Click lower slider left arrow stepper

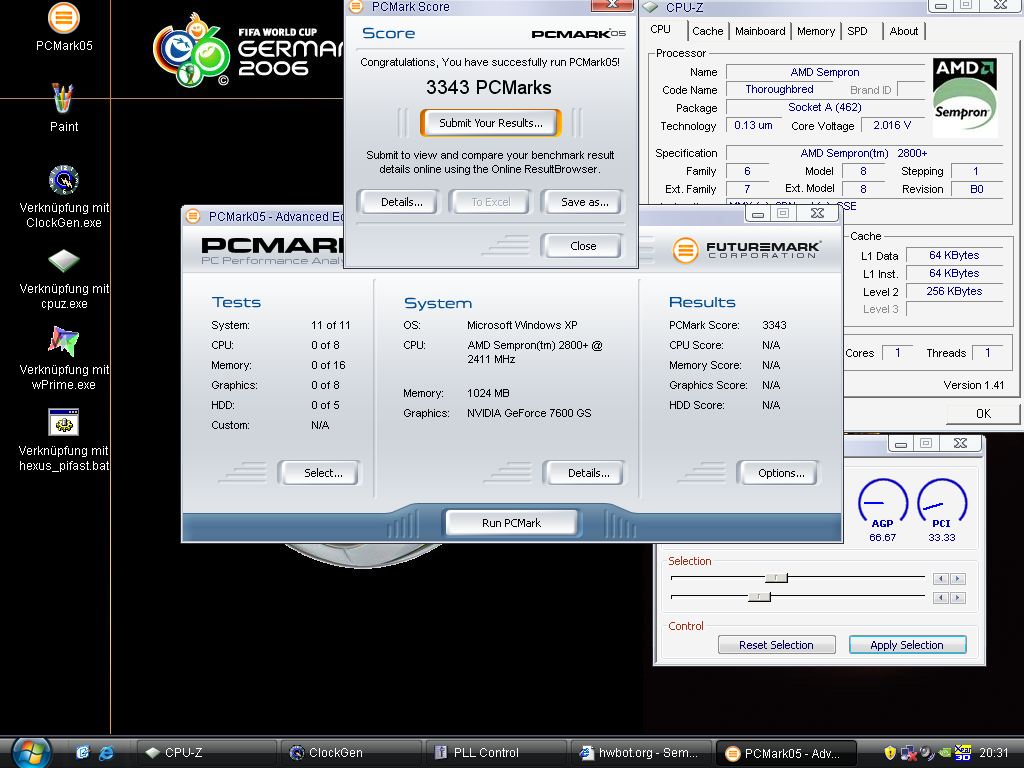940,598
